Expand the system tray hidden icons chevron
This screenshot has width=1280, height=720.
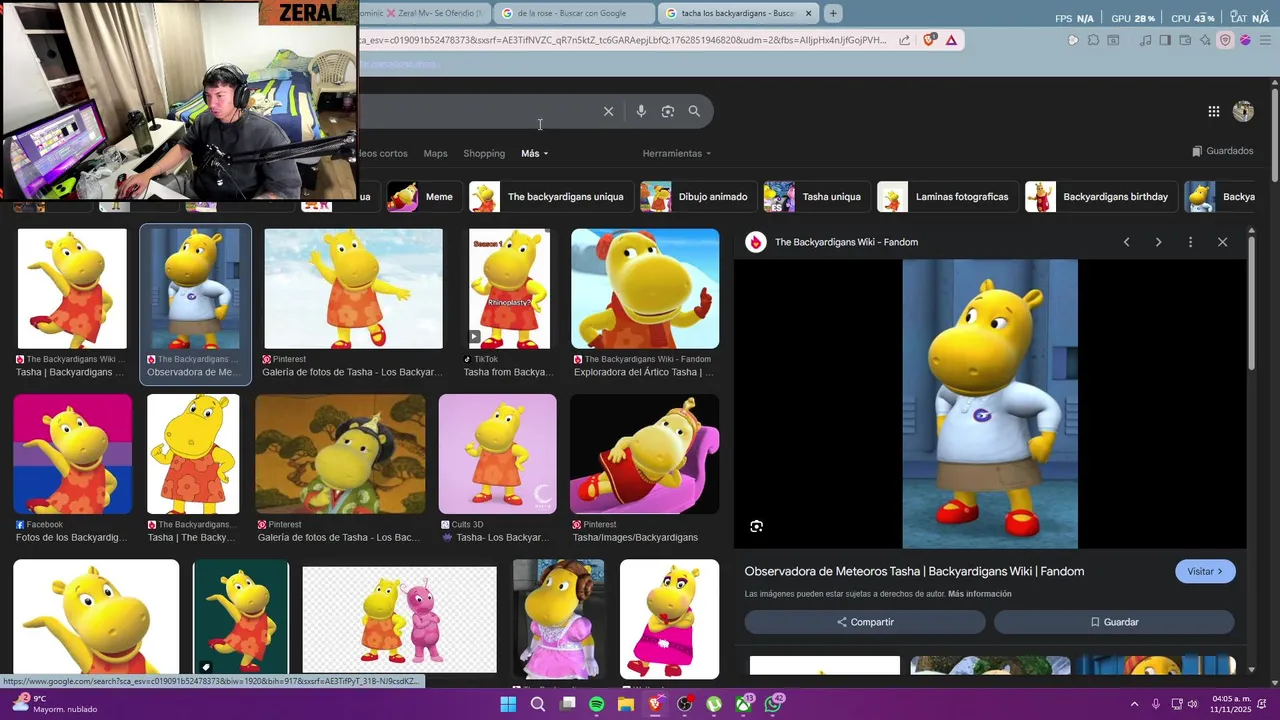pos(1134,704)
